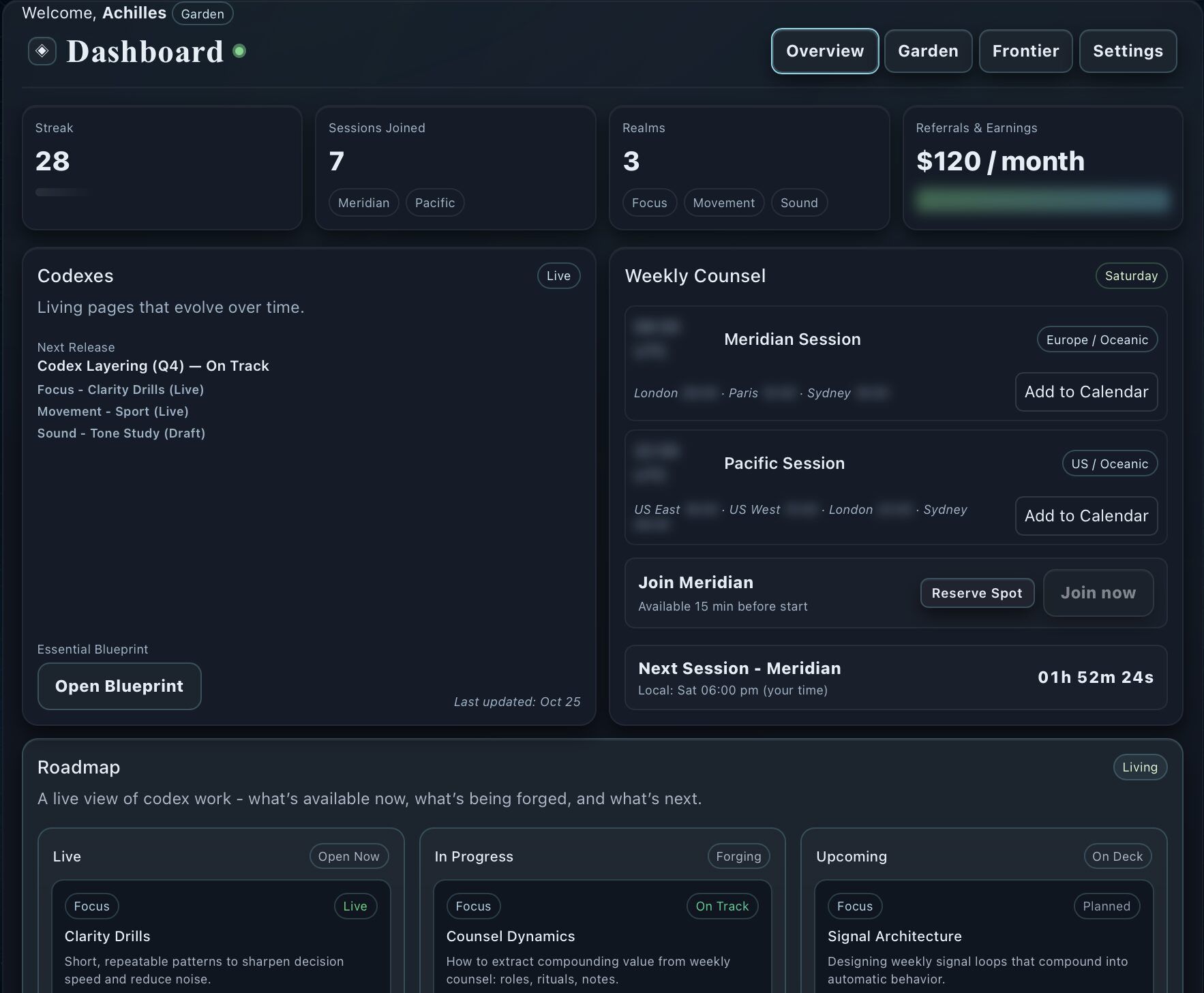Screen dimensions: 1204x993
Task: Add Pacific Session to calendar
Action: coord(1085,516)
